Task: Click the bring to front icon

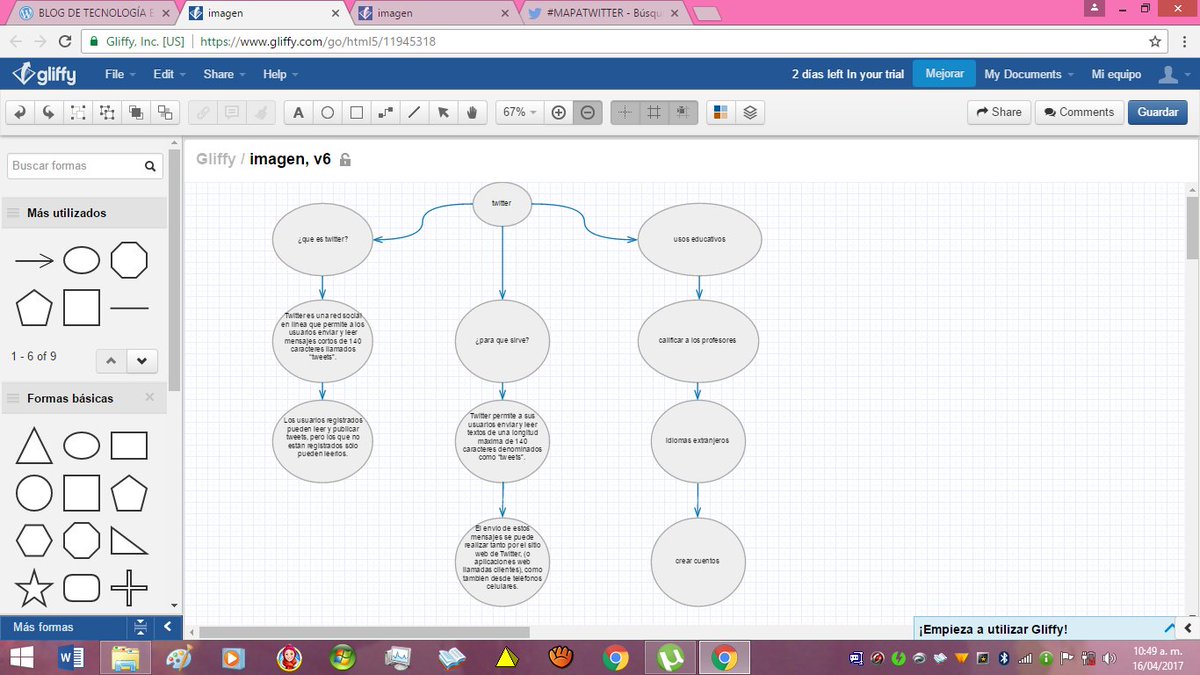Action: [136, 112]
